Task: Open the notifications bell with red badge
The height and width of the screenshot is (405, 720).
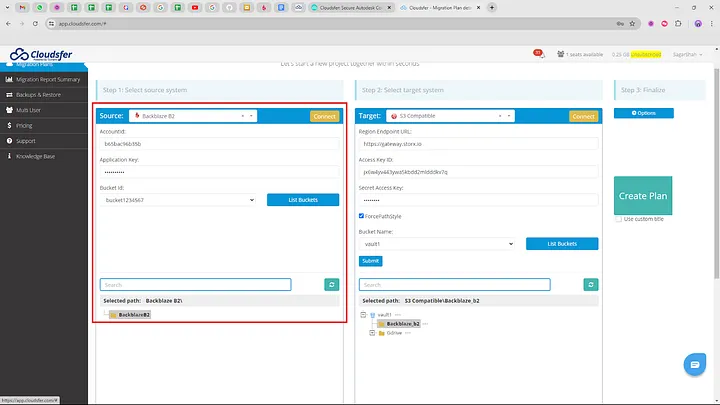Action: [x=539, y=54]
